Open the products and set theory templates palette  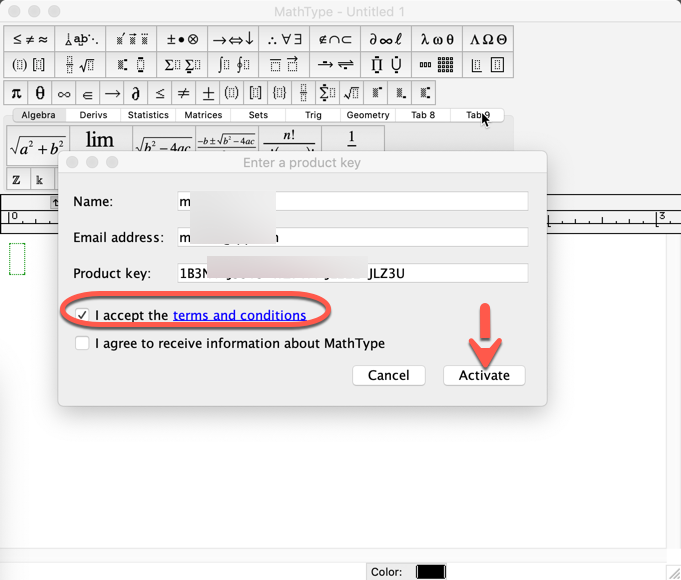pos(386,65)
